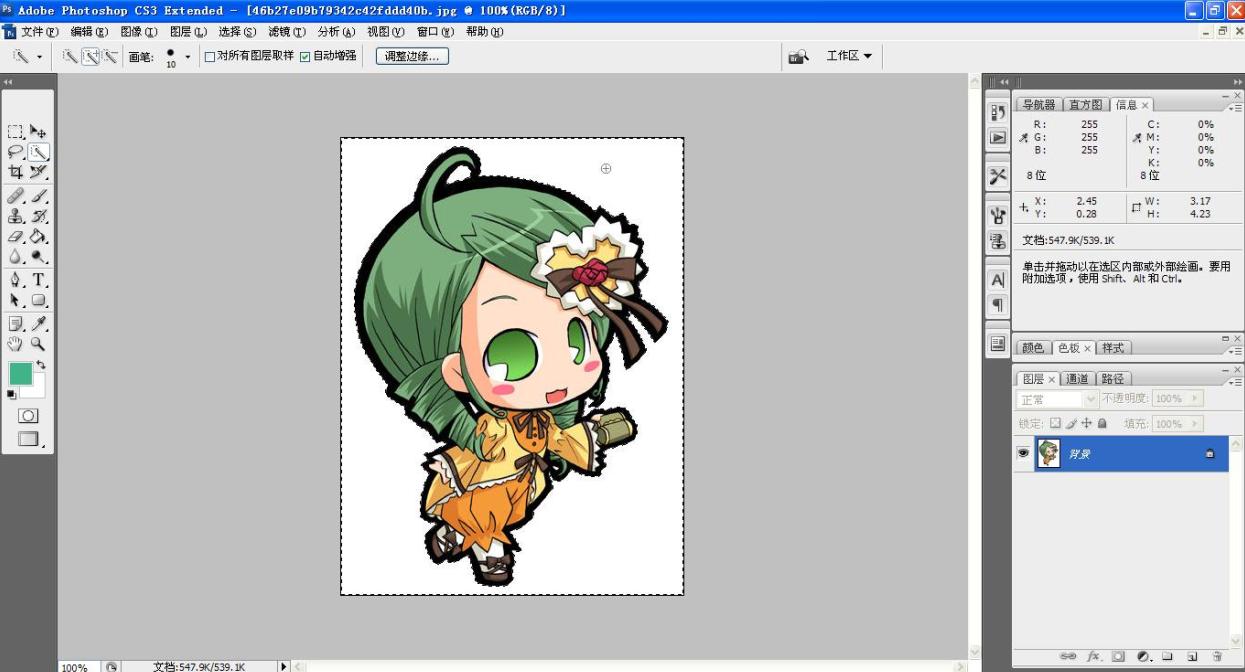Select the Hand tool

pyautogui.click(x=16, y=344)
